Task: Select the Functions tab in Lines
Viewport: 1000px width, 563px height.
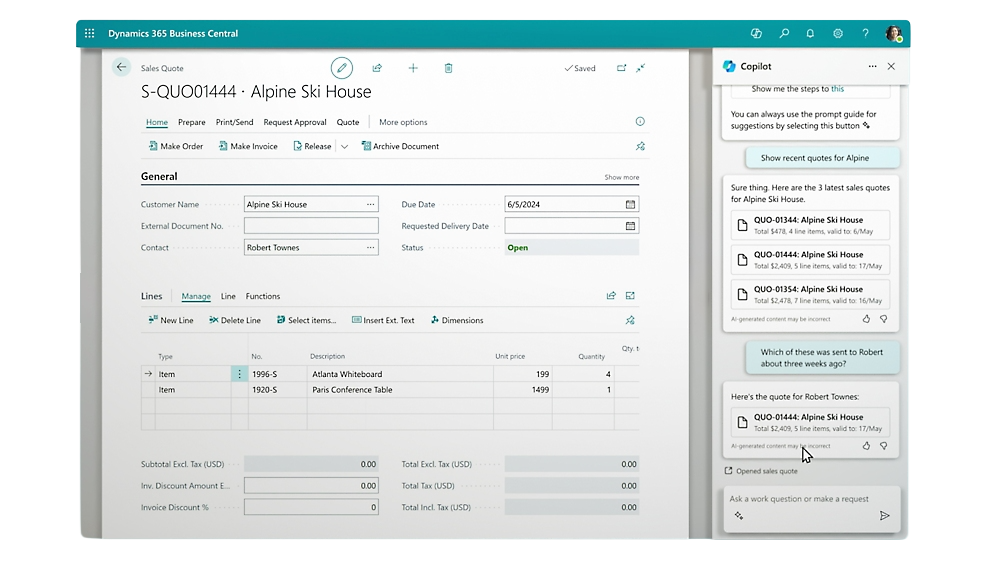Action: click(263, 296)
